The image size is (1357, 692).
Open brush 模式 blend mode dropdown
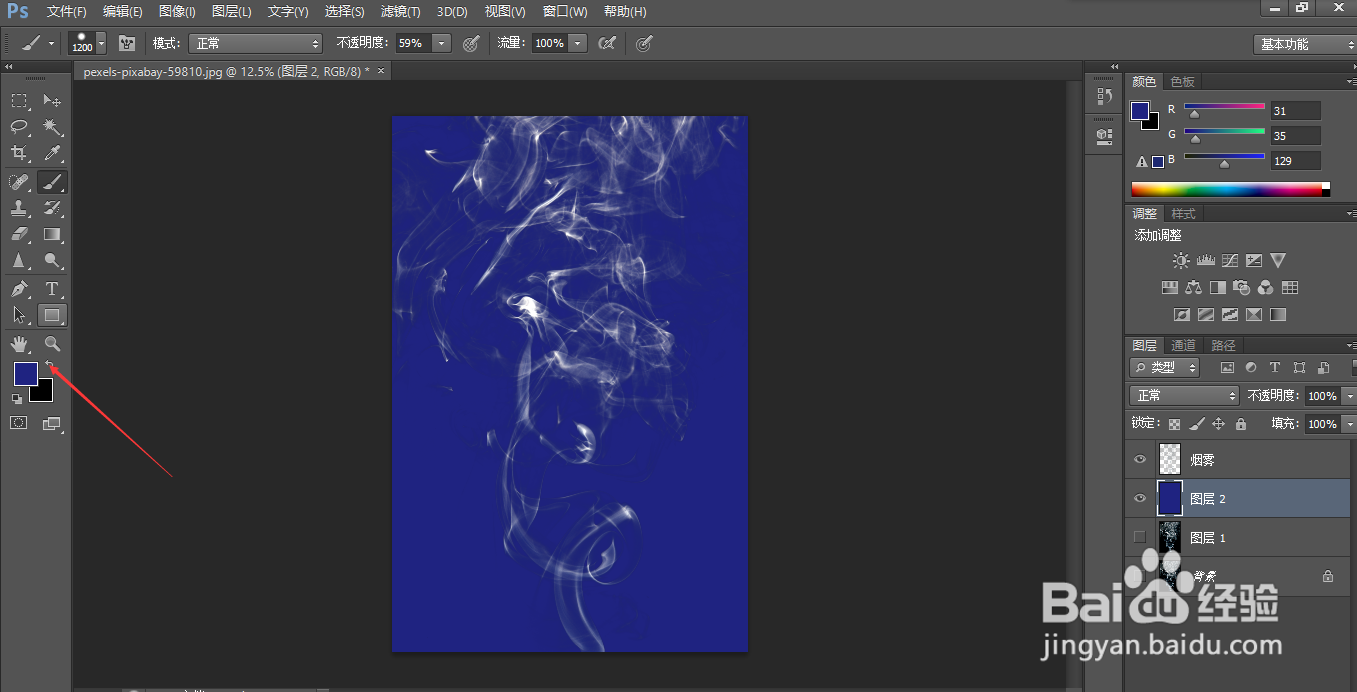[255, 43]
